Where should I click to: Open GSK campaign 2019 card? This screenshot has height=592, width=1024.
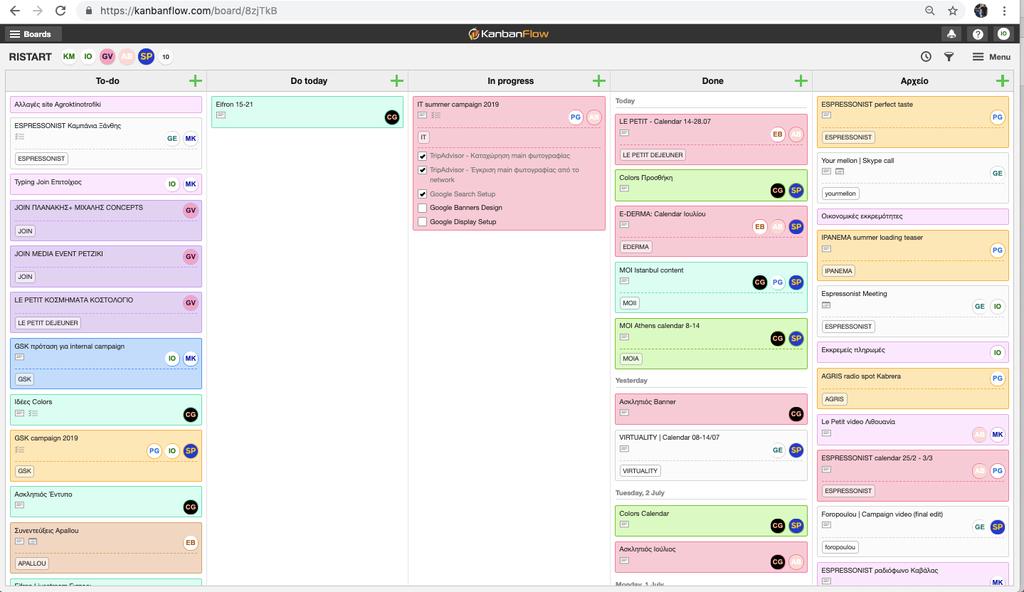(106, 455)
